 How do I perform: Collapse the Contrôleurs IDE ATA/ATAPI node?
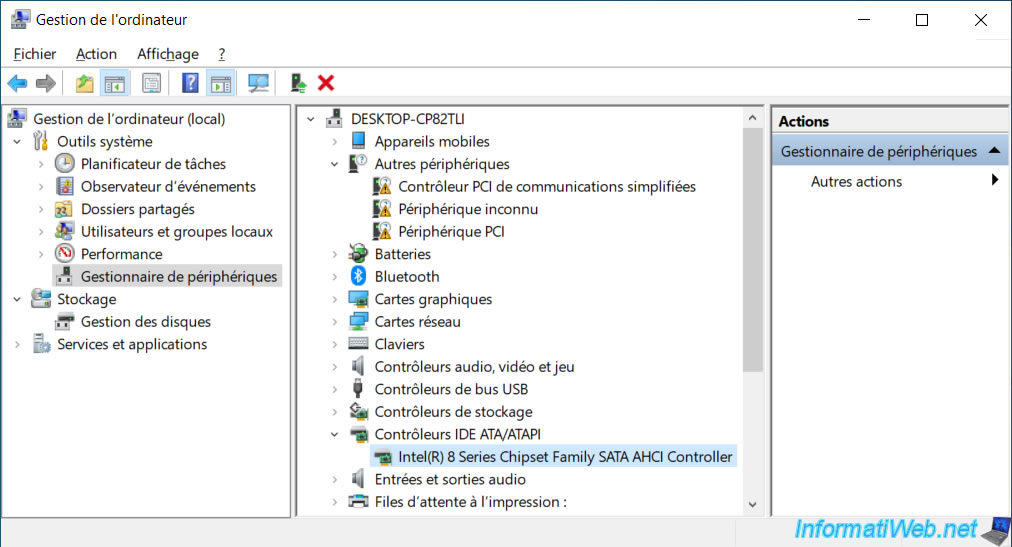tap(334, 435)
